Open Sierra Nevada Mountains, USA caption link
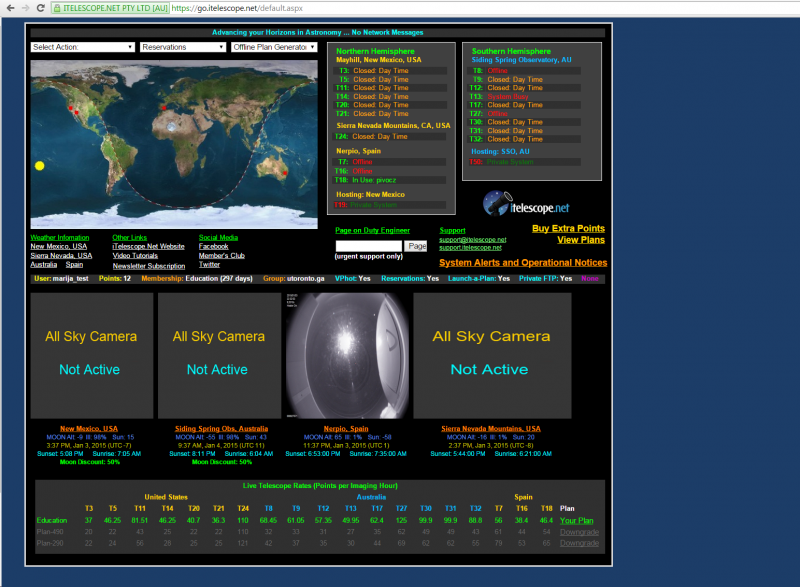Viewport: 800px width, 587px height. (x=491, y=429)
